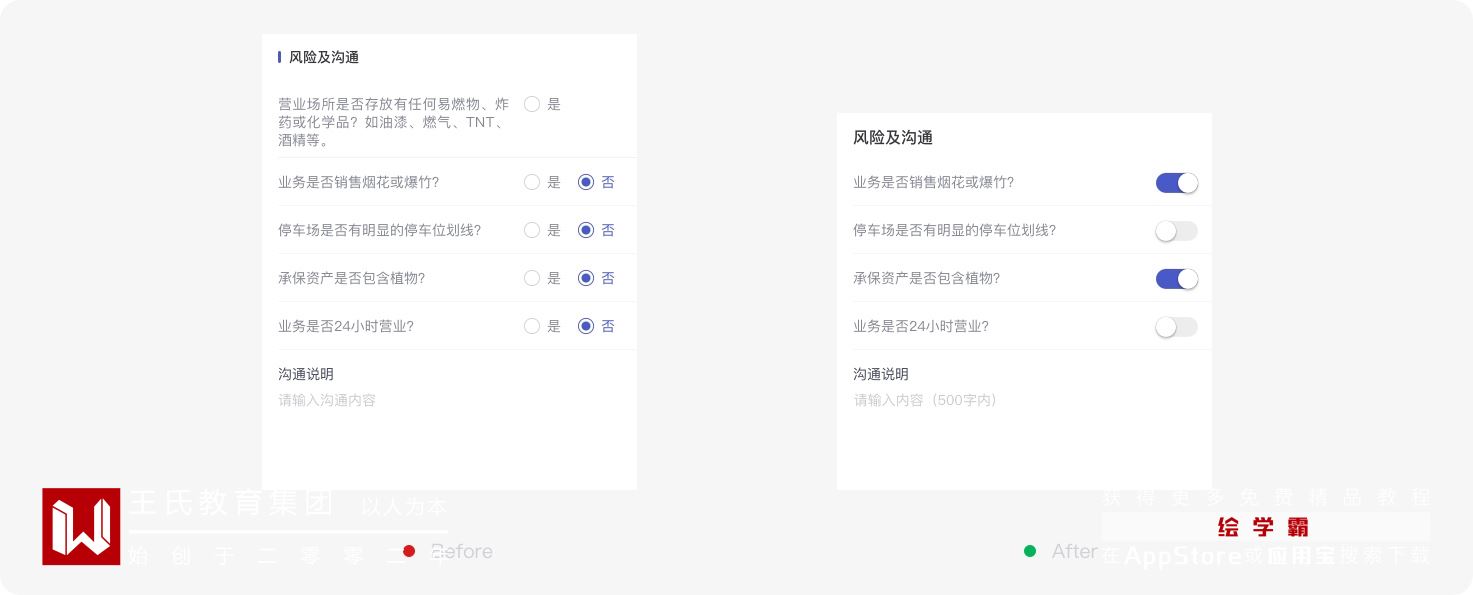Viewport: 1473px width, 595px height.
Task: Click 业务是否销售烟花或爆竹 text in Before form
Action: point(358,182)
